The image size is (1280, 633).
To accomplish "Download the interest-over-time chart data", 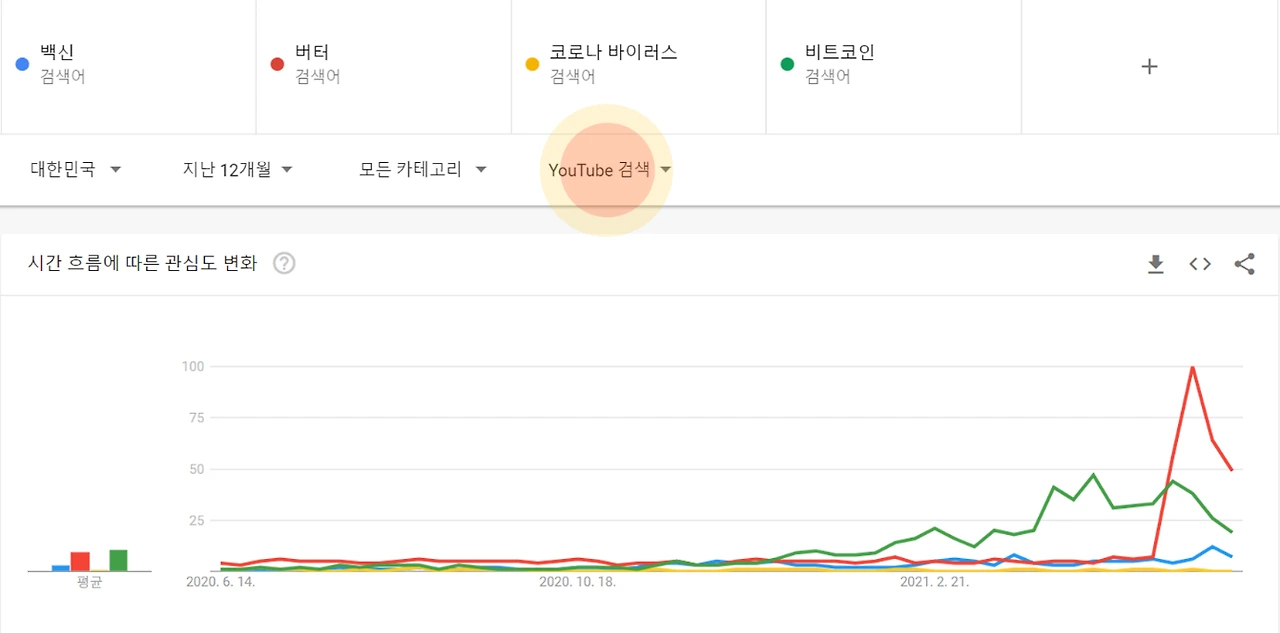I will click(x=1156, y=264).
